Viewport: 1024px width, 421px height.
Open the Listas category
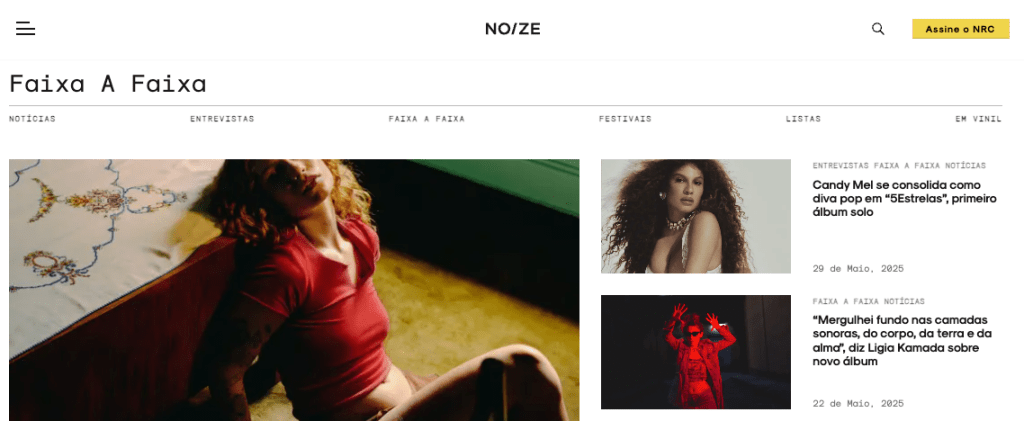pos(803,119)
